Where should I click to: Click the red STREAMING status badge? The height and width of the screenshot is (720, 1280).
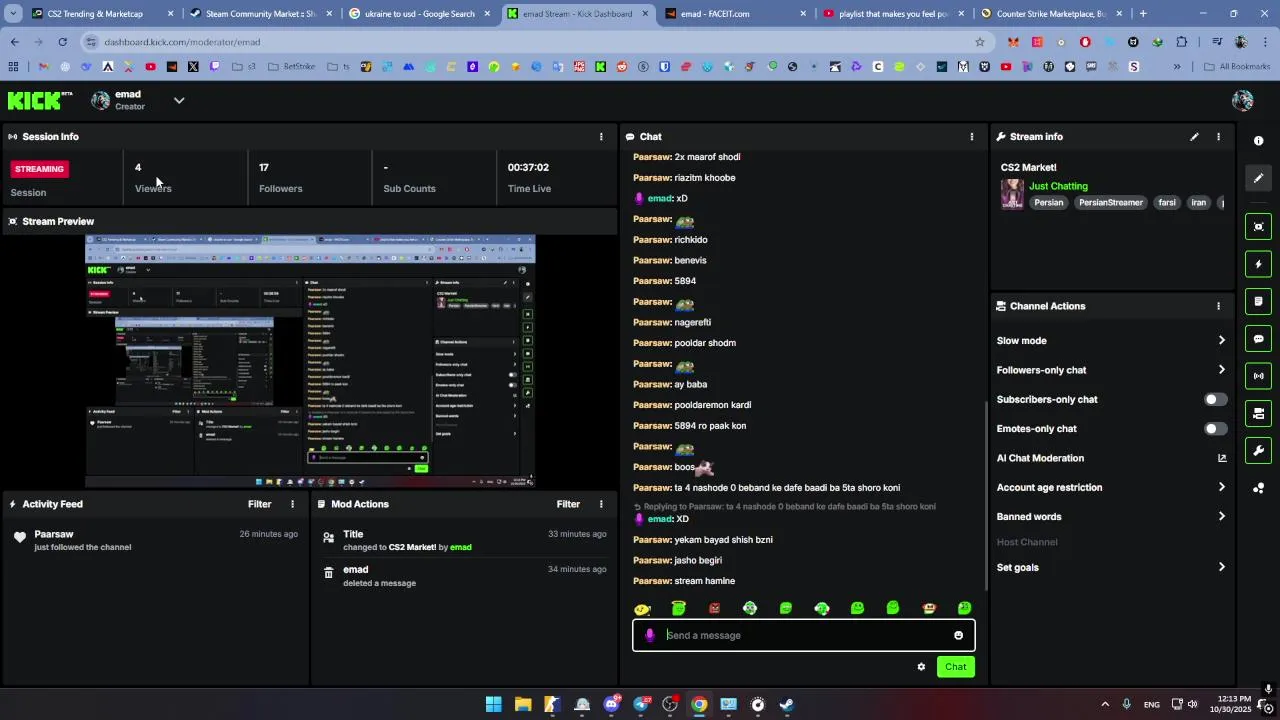coord(40,169)
